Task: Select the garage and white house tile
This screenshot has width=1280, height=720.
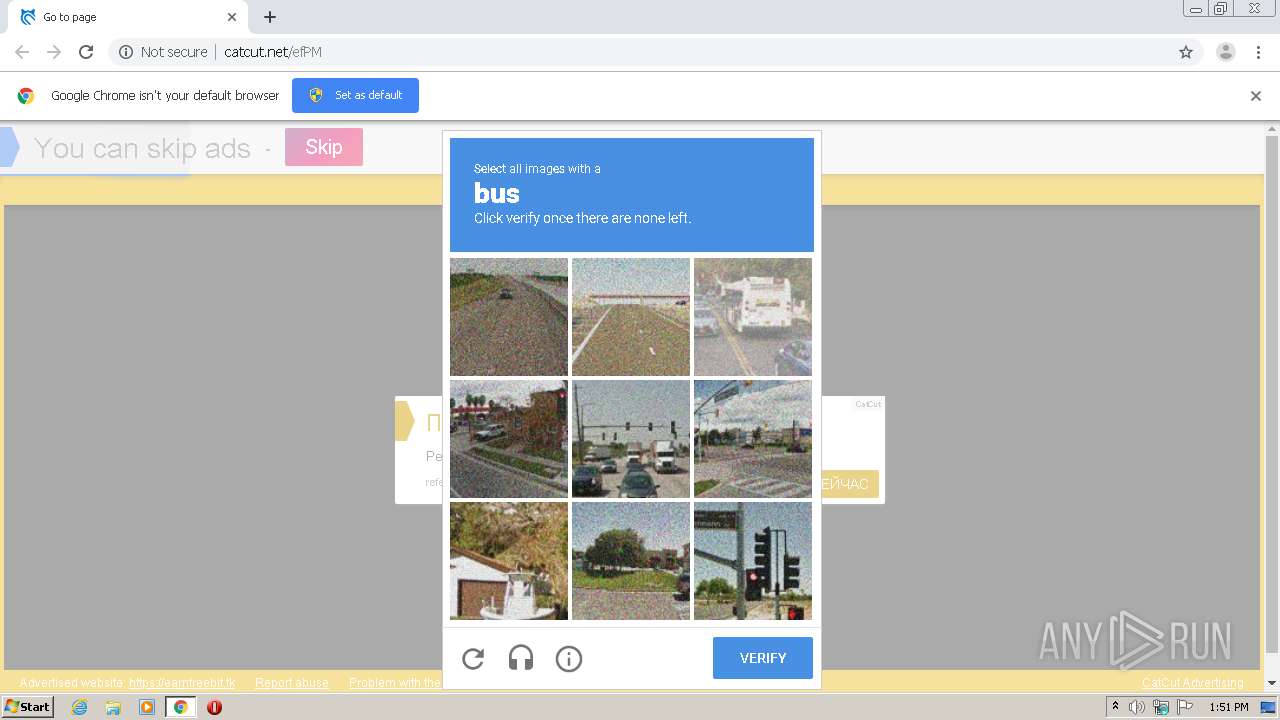Action: (509, 561)
